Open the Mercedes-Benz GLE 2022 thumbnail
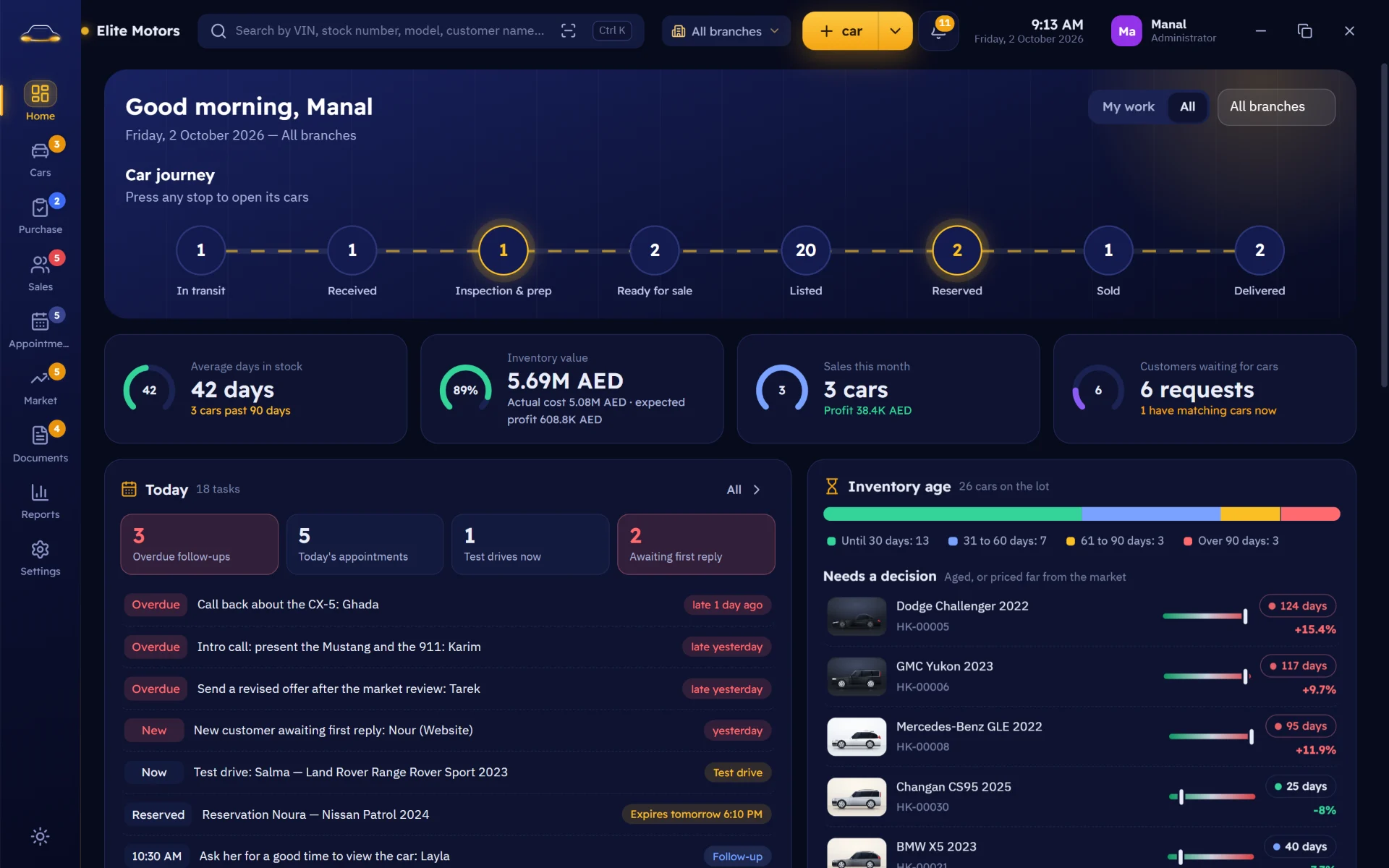Viewport: 1389px width, 868px height. tap(857, 736)
